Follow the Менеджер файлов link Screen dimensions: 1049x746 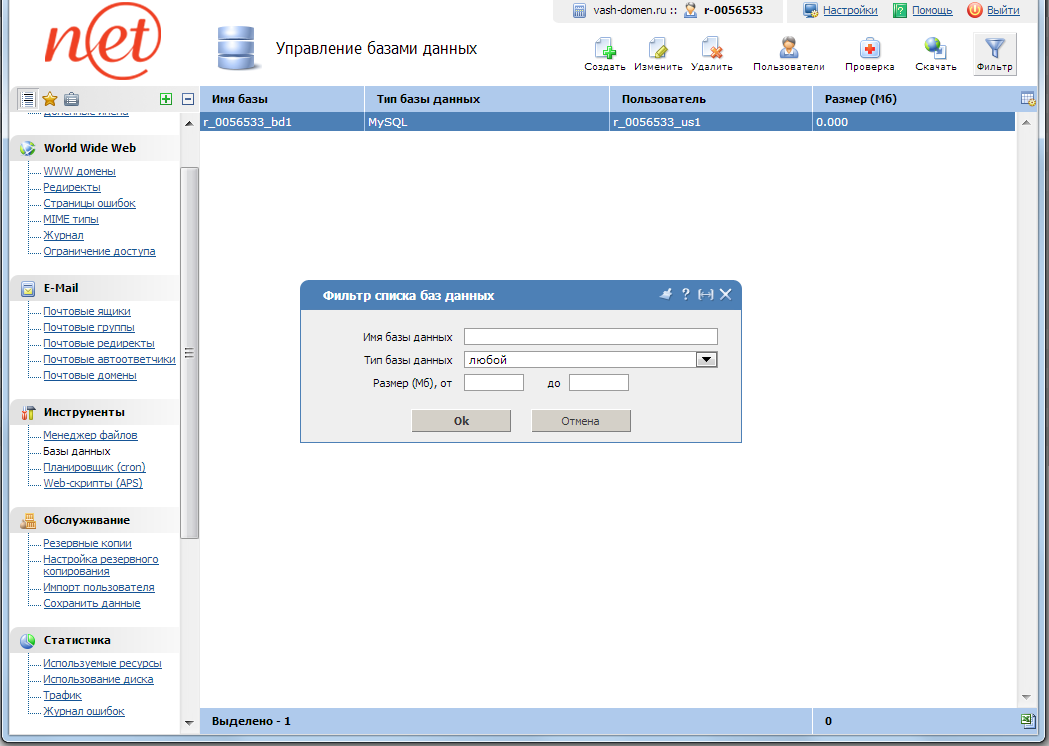click(x=90, y=435)
